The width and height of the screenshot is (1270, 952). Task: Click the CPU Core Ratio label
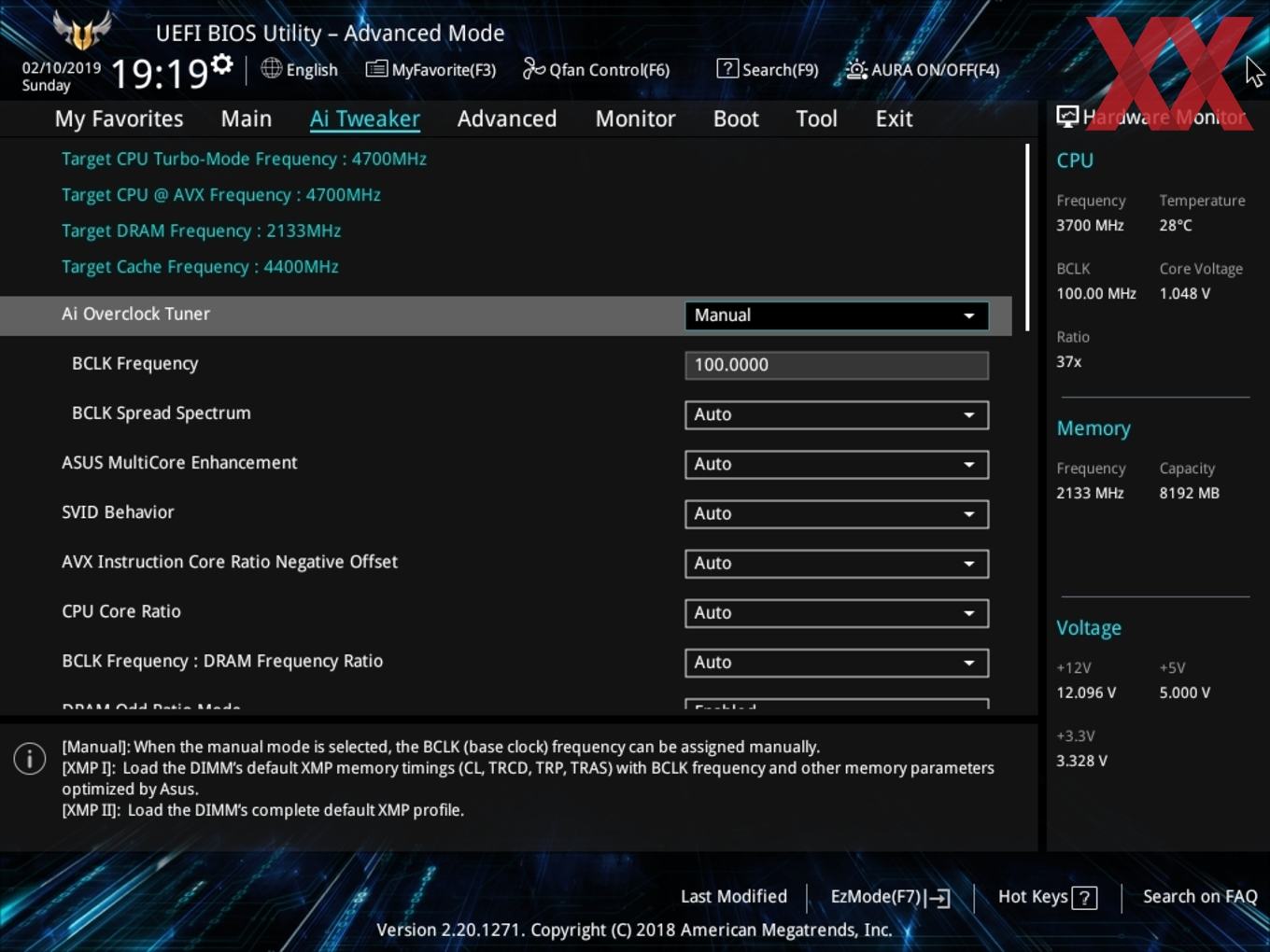121,611
